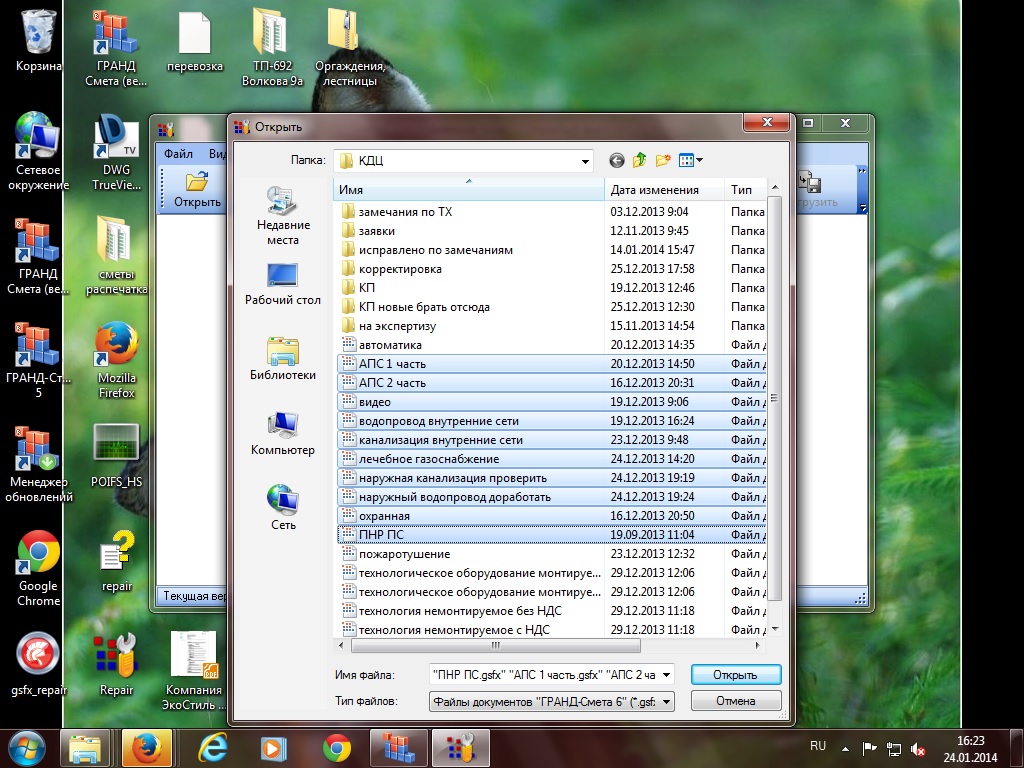Open Сеть in places sidebar
Screen dimensions: 1024x768
(x=283, y=508)
